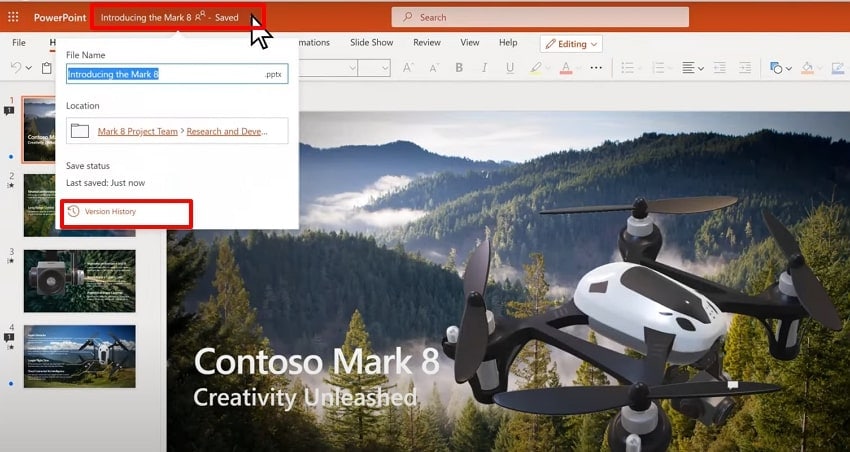Select slide 3 camera thumbnail
The image size is (850, 452).
80,281
